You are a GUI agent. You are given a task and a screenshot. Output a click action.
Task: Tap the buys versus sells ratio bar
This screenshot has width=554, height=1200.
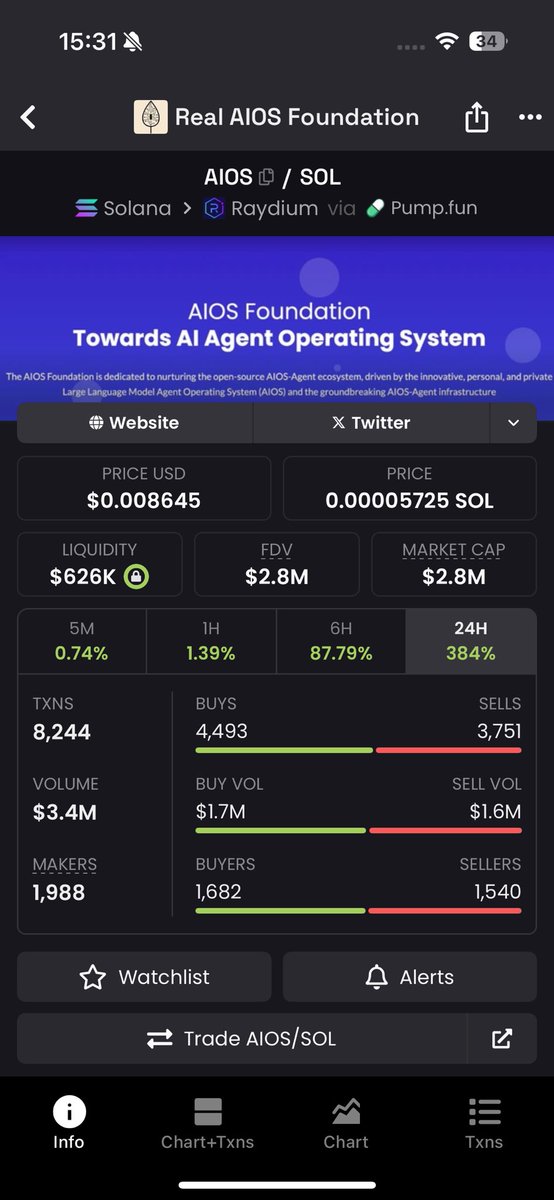point(358,750)
